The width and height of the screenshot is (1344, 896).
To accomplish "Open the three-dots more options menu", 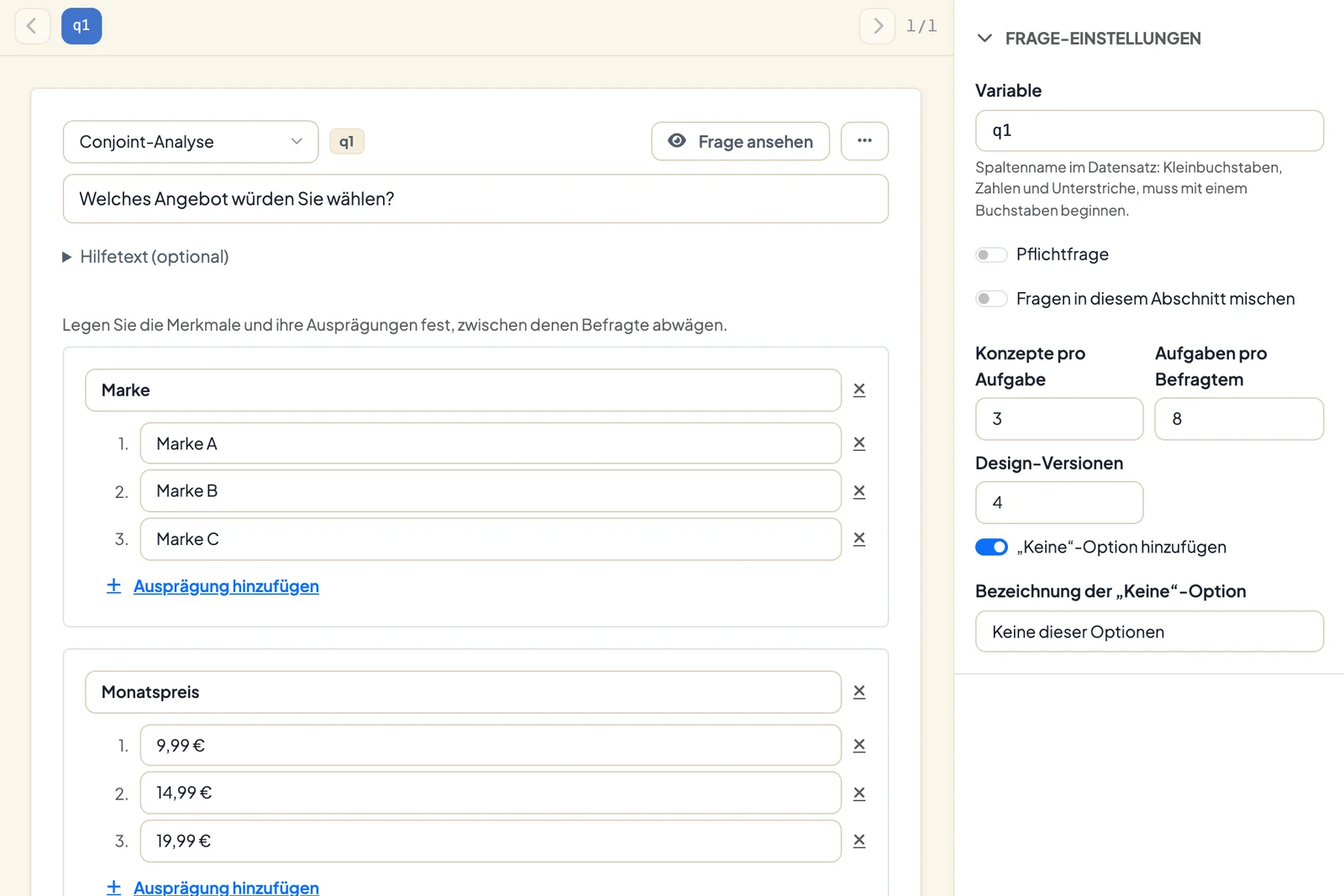I will click(864, 141).
